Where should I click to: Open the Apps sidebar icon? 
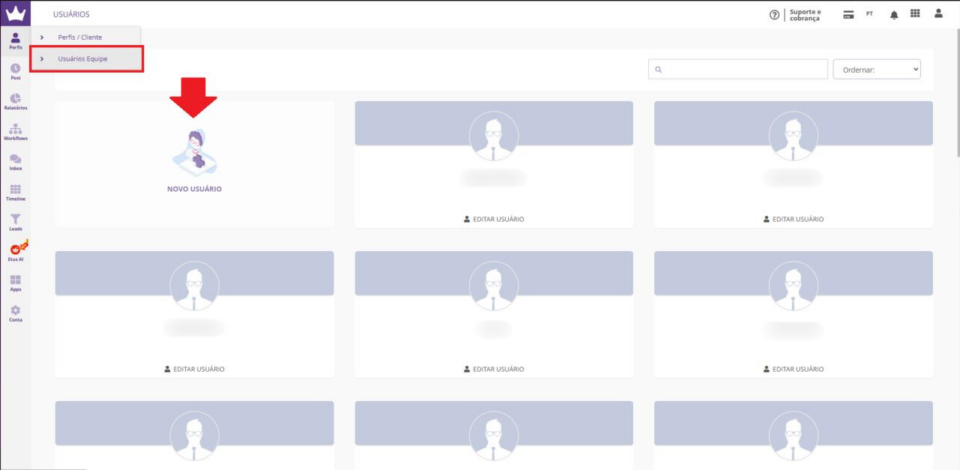tap(15, 283)
